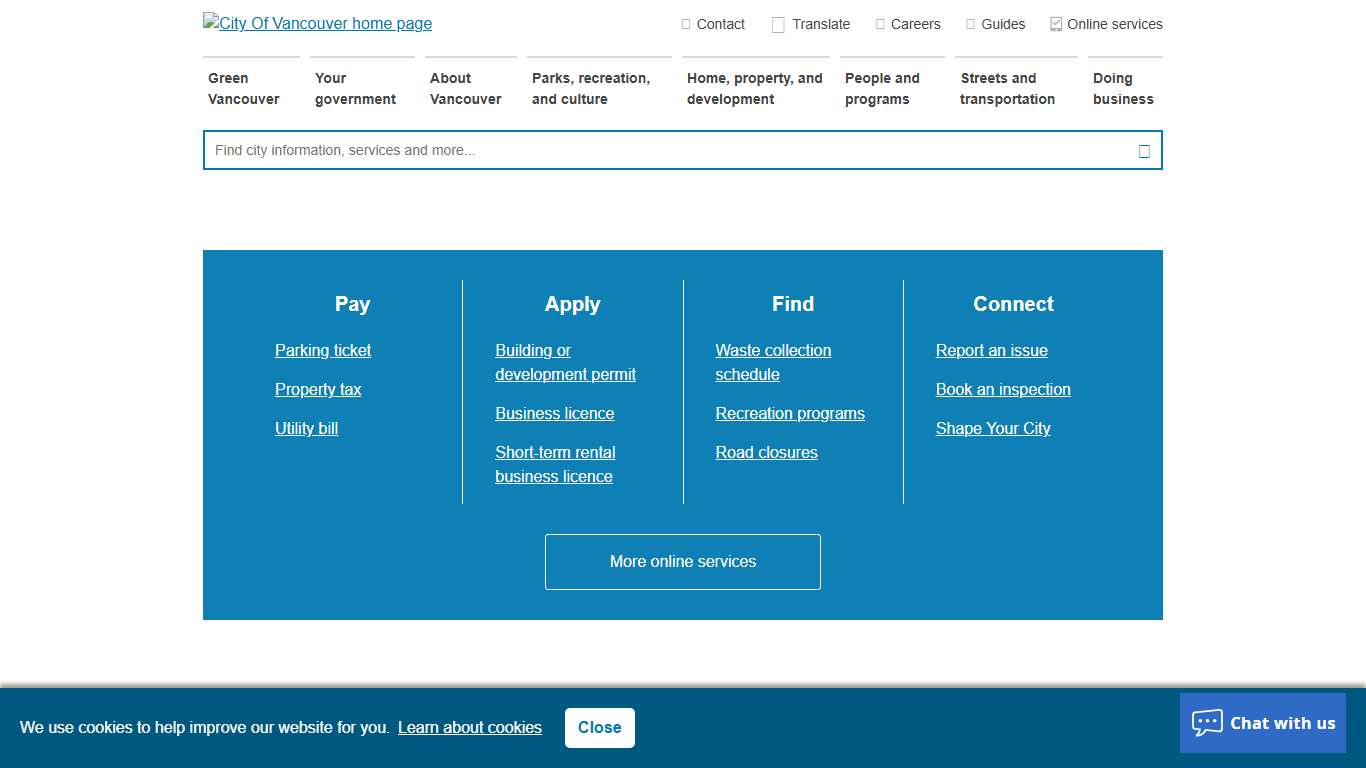Follow the Learn about cookies link
This screenshot has width=1366, height=768.
[x=470, y=728]
